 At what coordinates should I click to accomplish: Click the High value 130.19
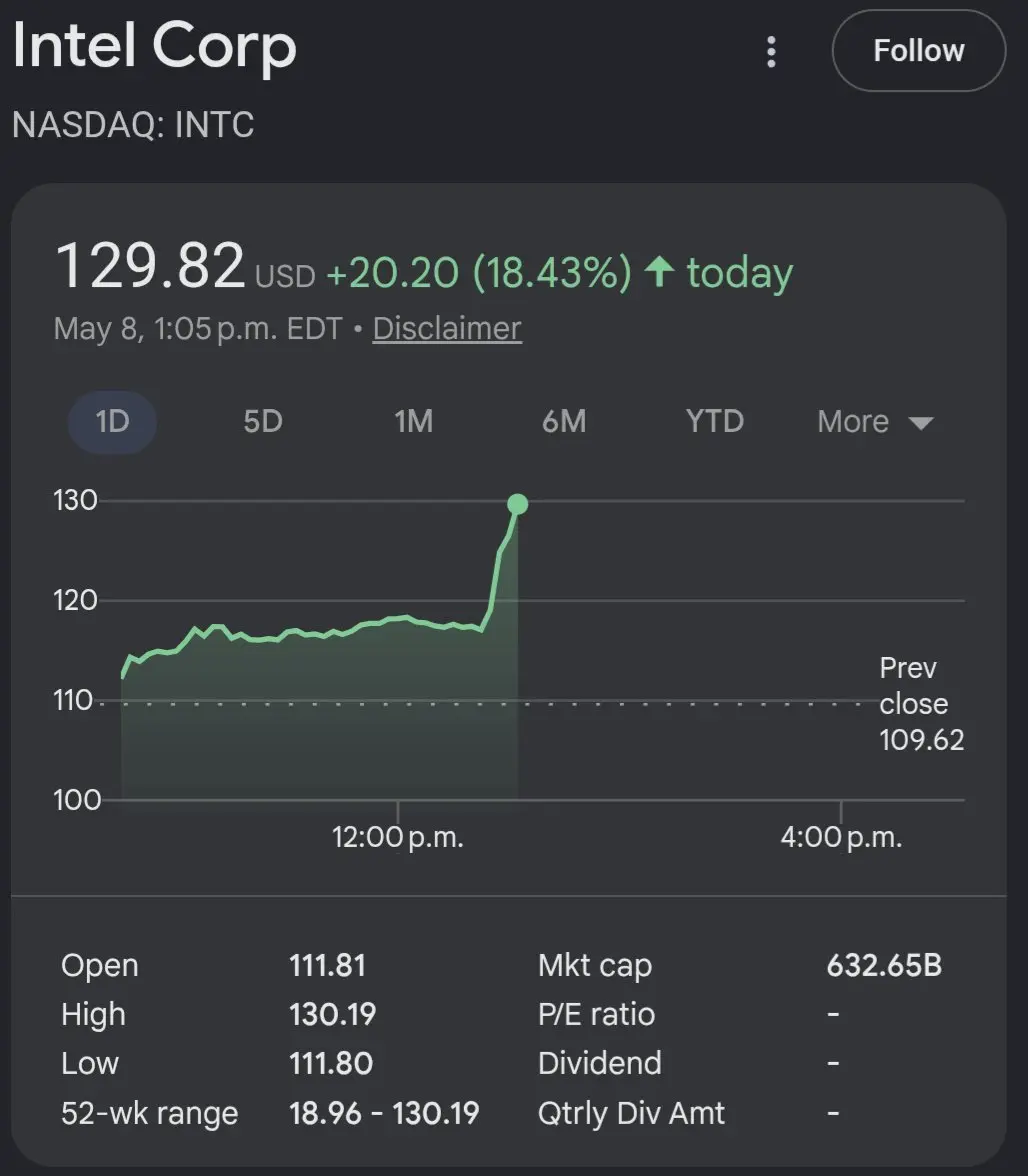tap(332, 1015)
